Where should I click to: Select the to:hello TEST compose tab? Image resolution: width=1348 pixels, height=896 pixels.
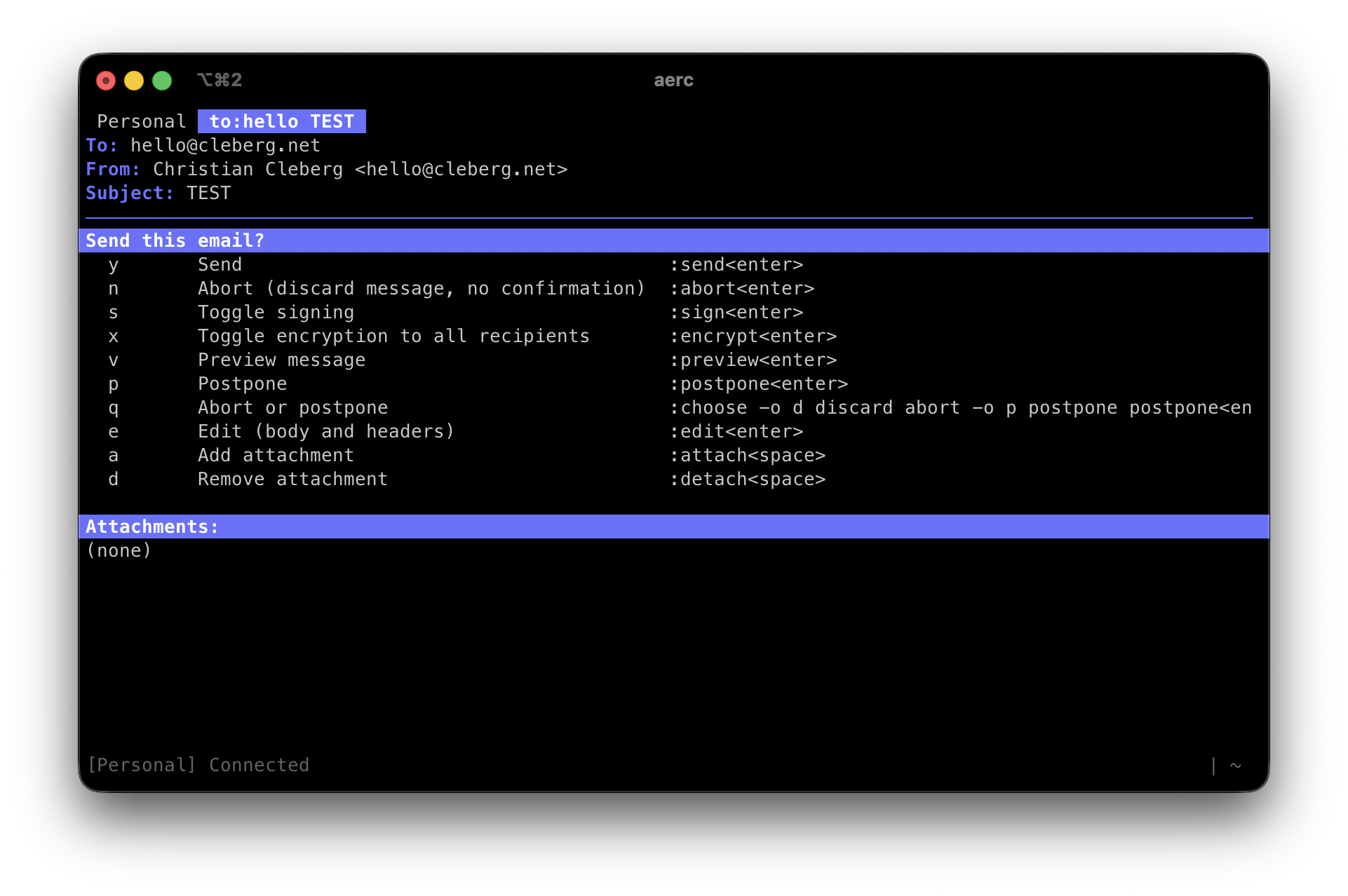click(282, 121)
